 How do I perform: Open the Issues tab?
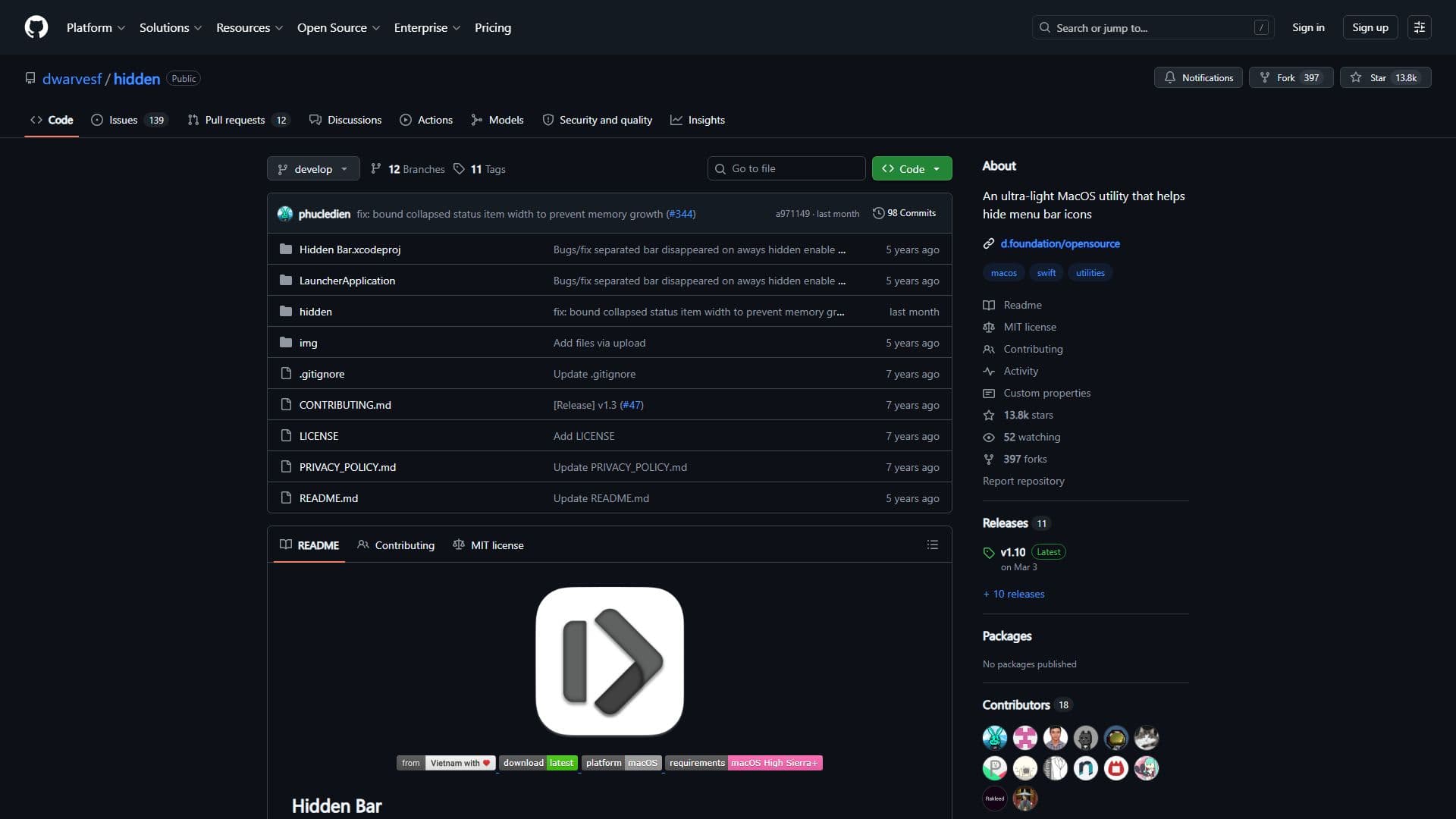pos(129,120)
